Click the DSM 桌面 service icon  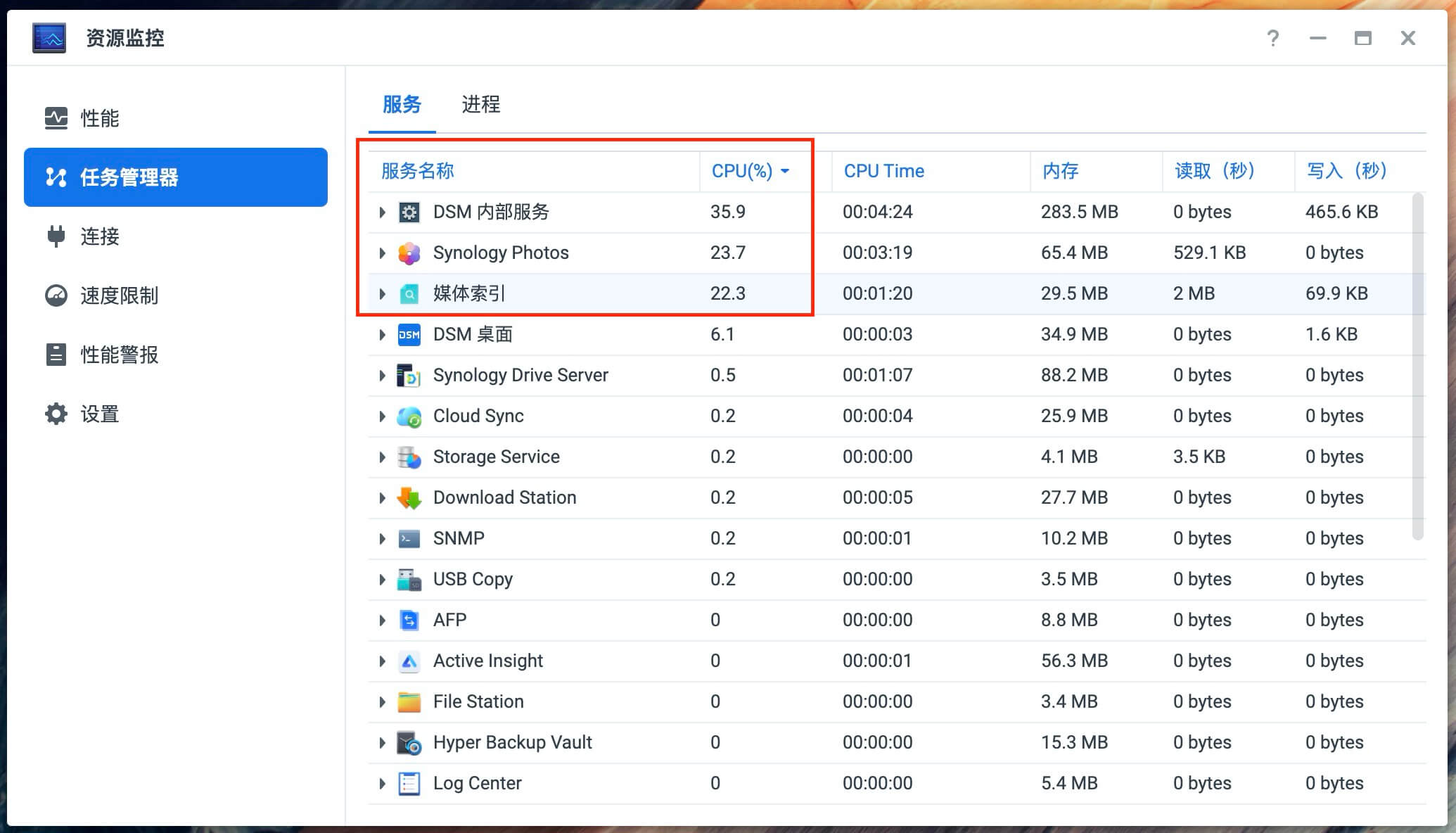pyautogui.click(x=409, y=334)
